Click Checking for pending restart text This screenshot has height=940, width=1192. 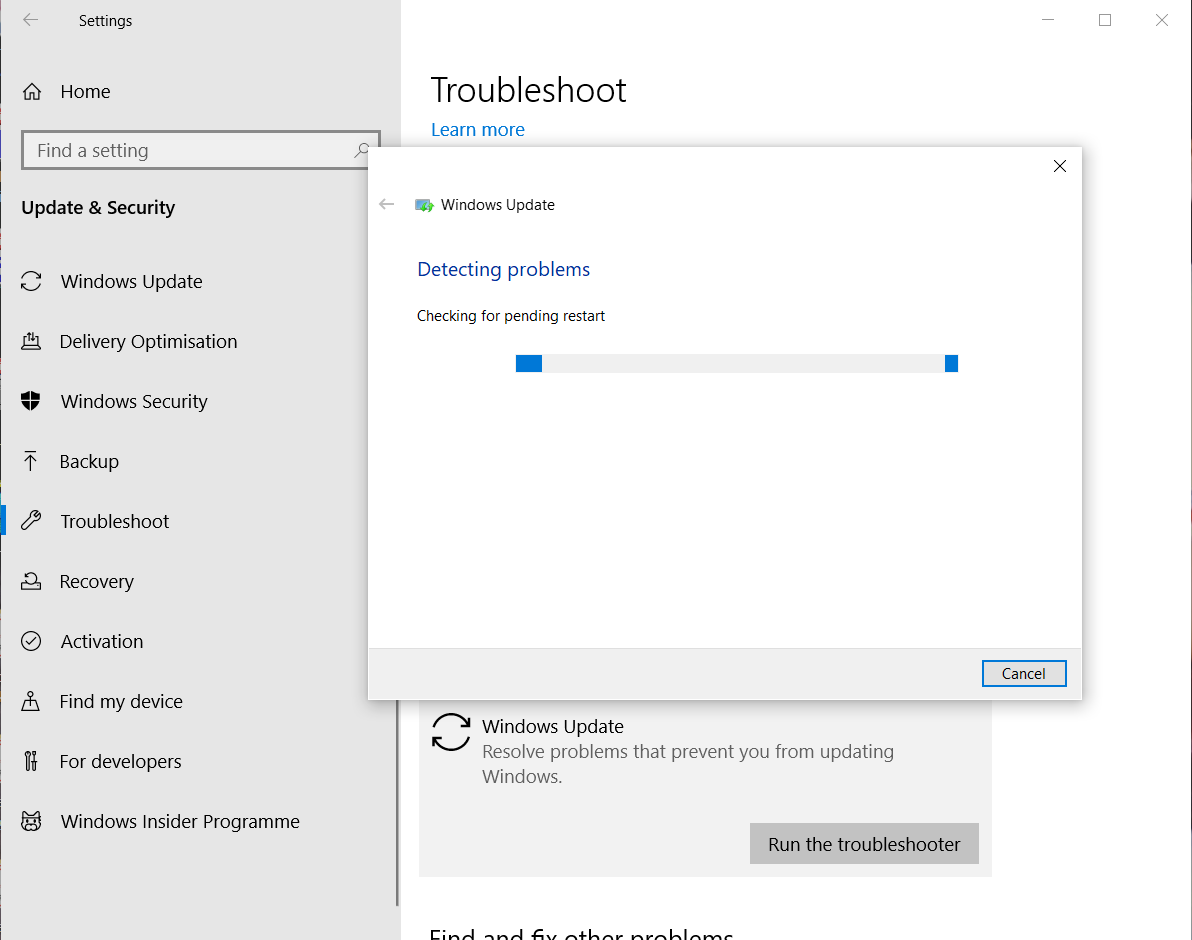coord(511,316)
